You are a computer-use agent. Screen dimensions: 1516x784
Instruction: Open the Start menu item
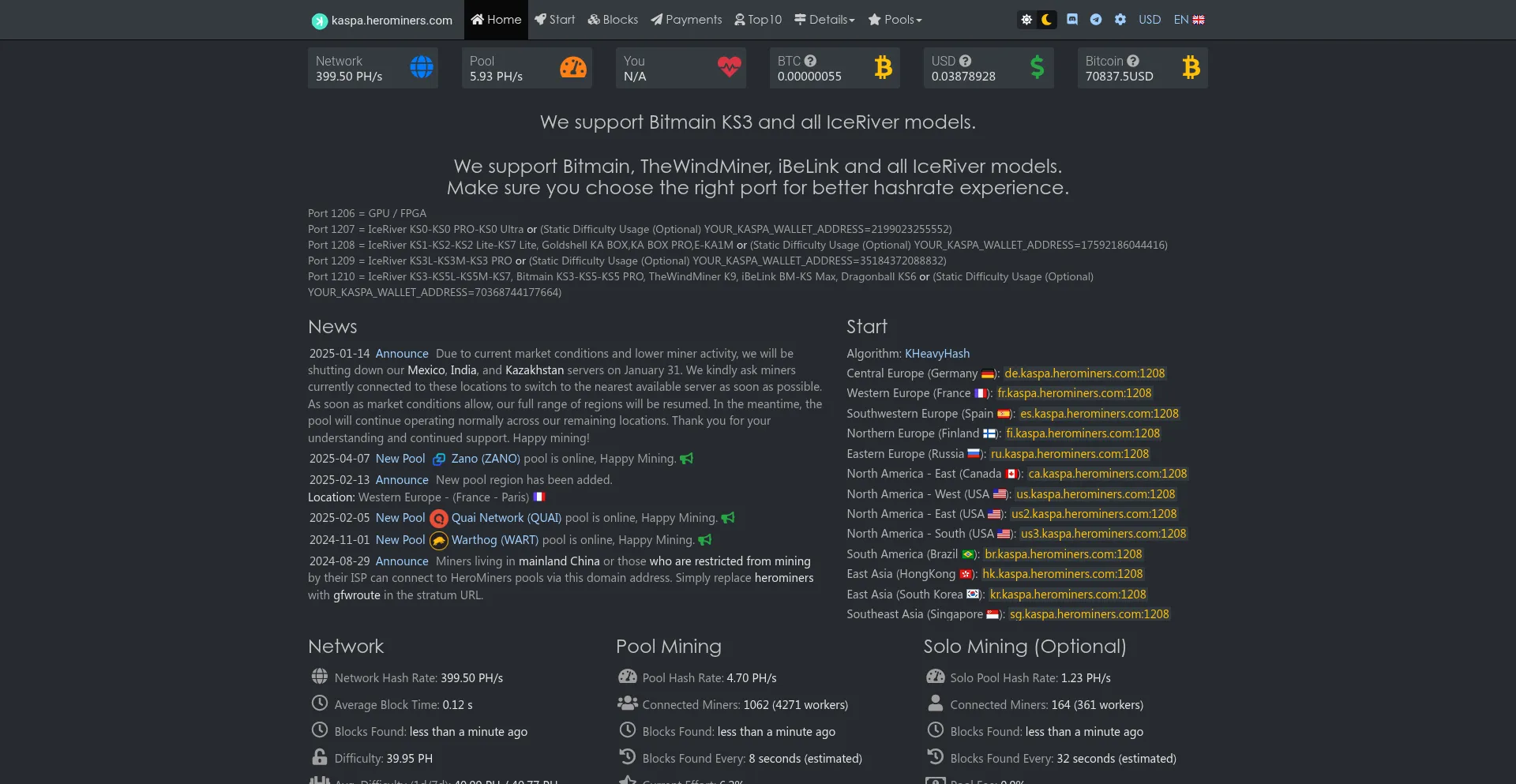point(554,20)
